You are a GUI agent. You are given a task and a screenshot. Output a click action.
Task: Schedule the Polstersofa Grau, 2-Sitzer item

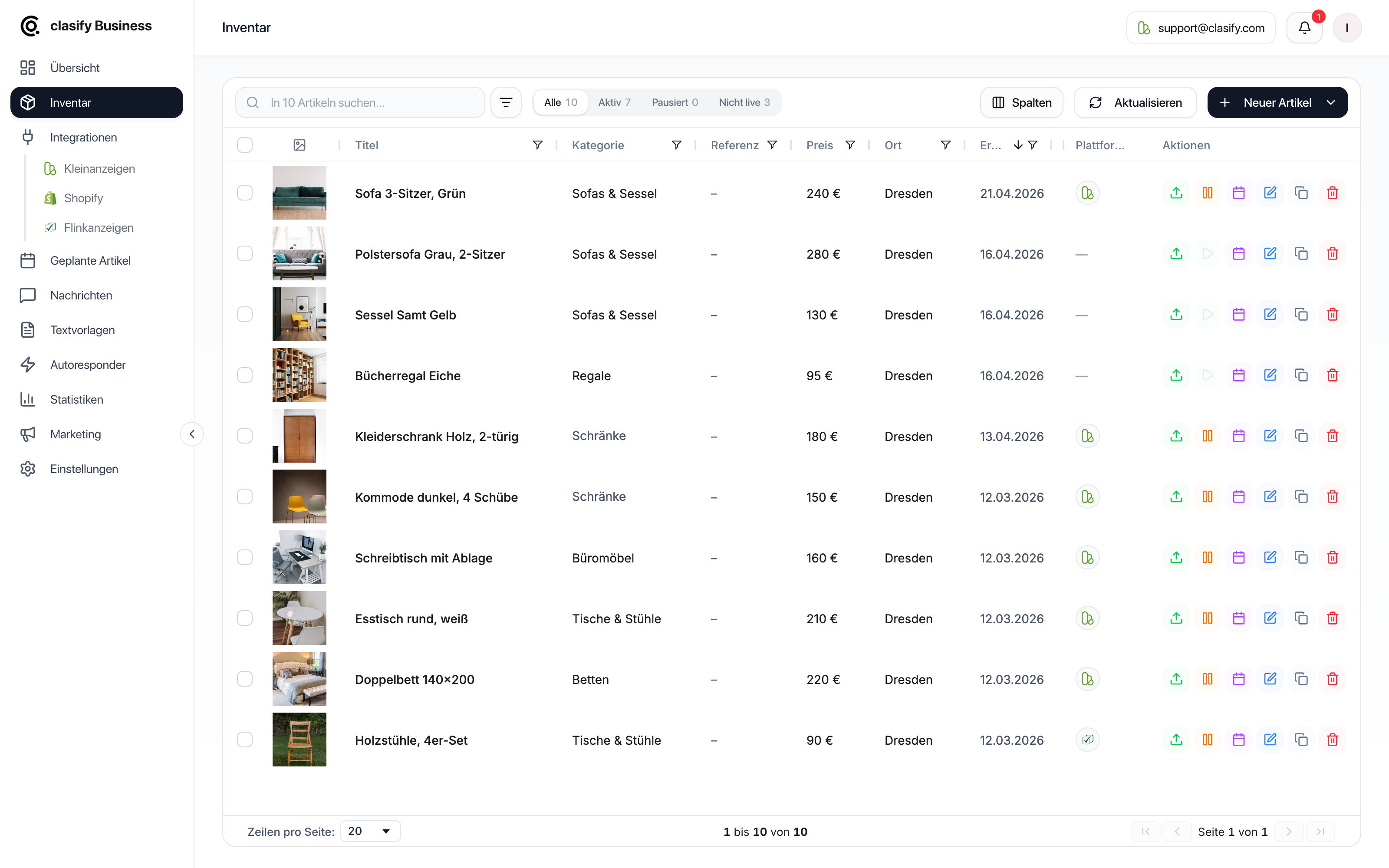click(1239, 254)
